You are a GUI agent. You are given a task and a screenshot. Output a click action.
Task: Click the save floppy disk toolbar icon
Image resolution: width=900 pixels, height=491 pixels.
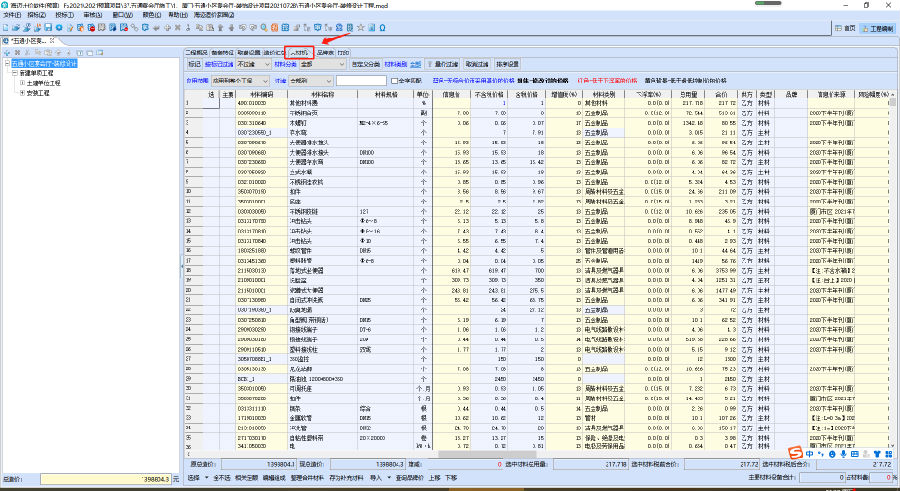click(48, 27)
